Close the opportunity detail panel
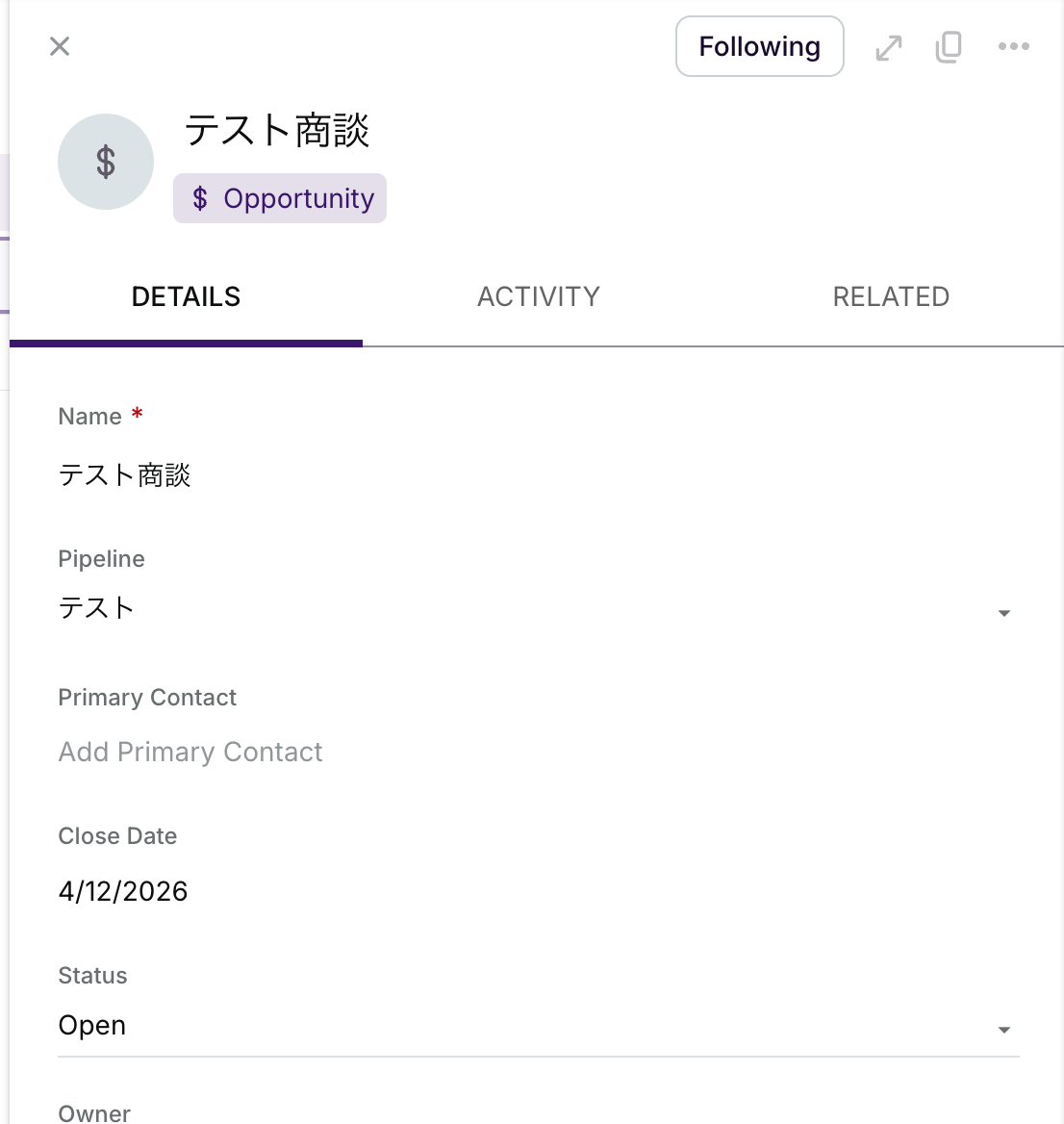The width and height of the screenshot is (1064, 1124). click(60, 46)
